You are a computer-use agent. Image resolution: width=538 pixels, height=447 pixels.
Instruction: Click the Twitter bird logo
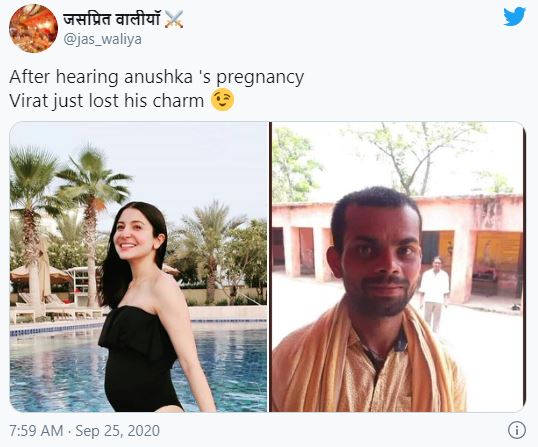(514, 16)
